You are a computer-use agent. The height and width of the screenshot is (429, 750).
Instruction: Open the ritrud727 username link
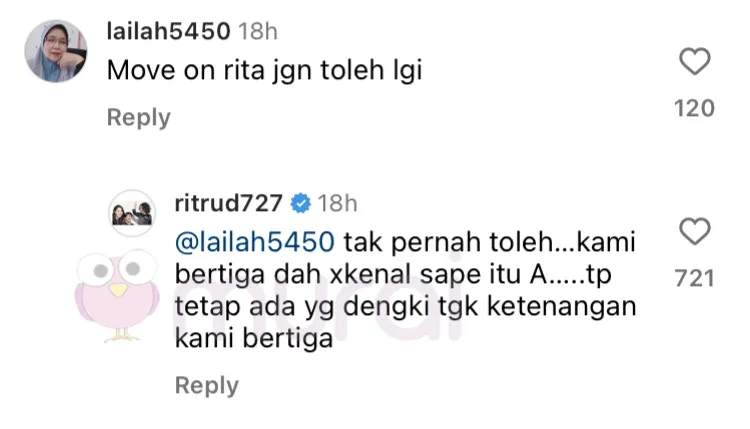(229, 203)
